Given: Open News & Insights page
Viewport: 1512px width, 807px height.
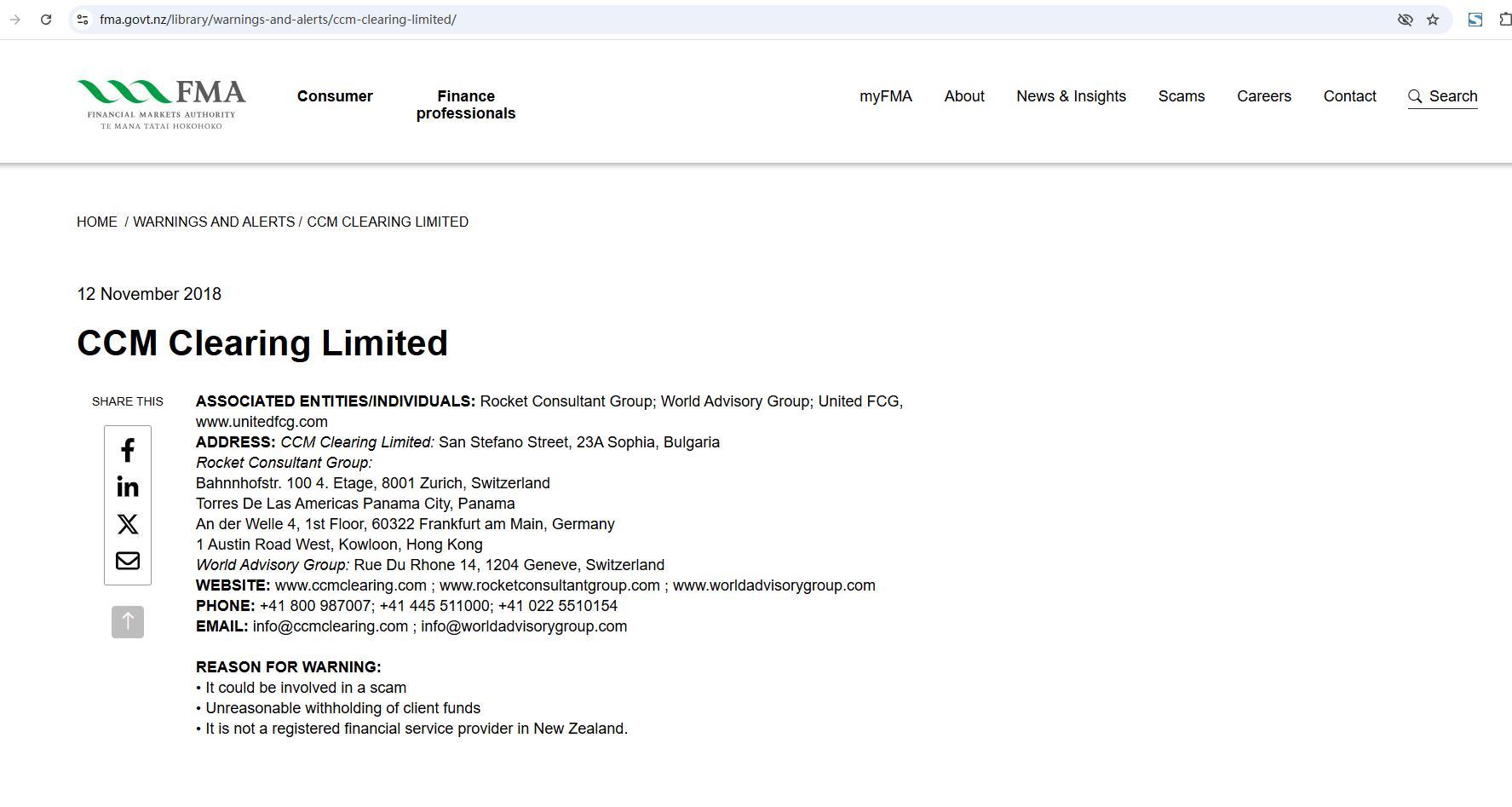Looking at the screenshot, I should coord(1071,96).
